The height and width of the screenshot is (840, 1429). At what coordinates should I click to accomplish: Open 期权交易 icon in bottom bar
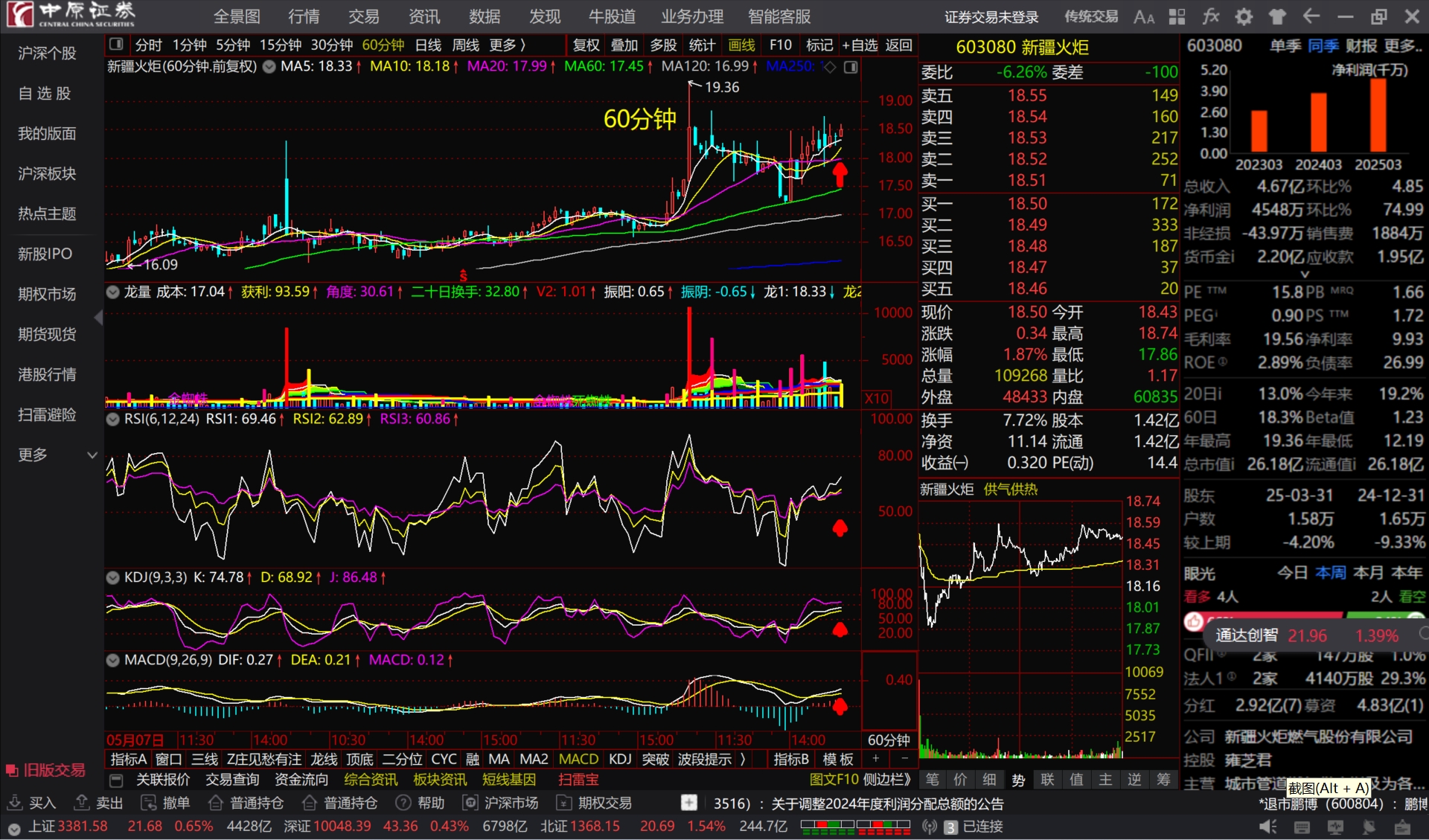point(564,803)
